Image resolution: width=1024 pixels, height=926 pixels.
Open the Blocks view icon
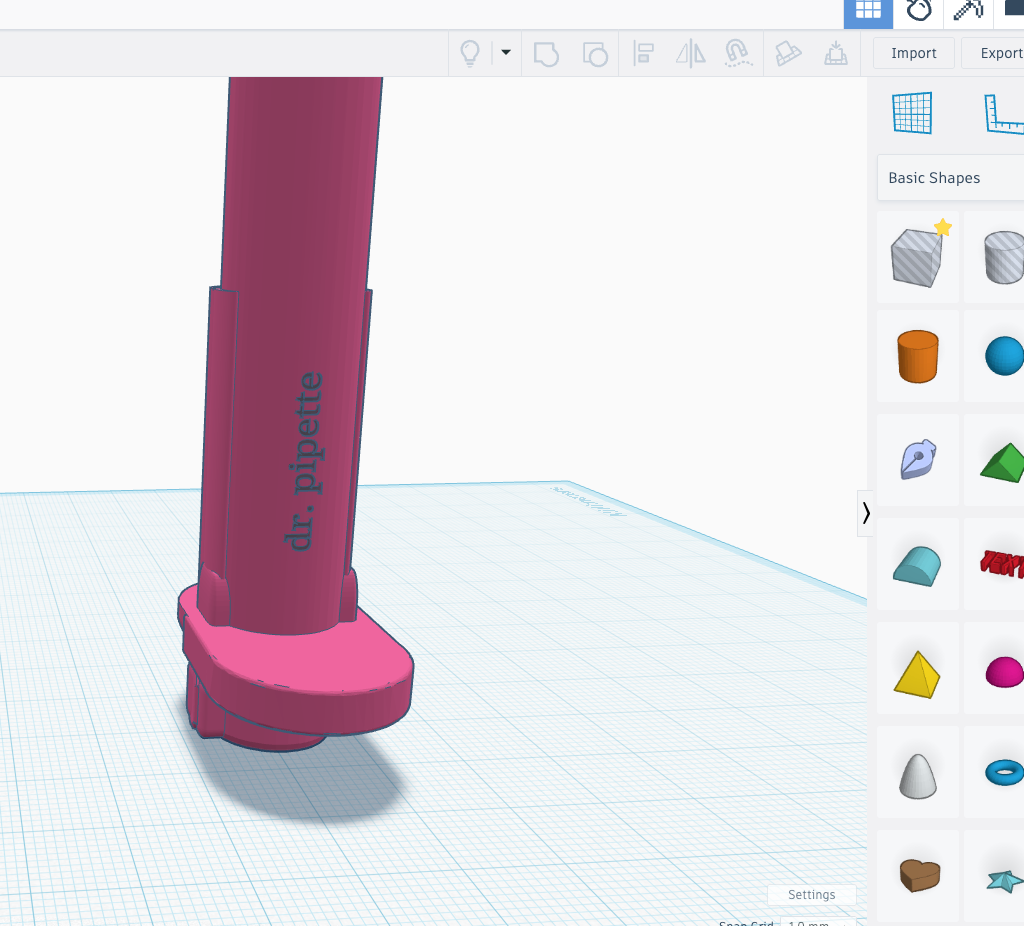click(x=918, y=12)
